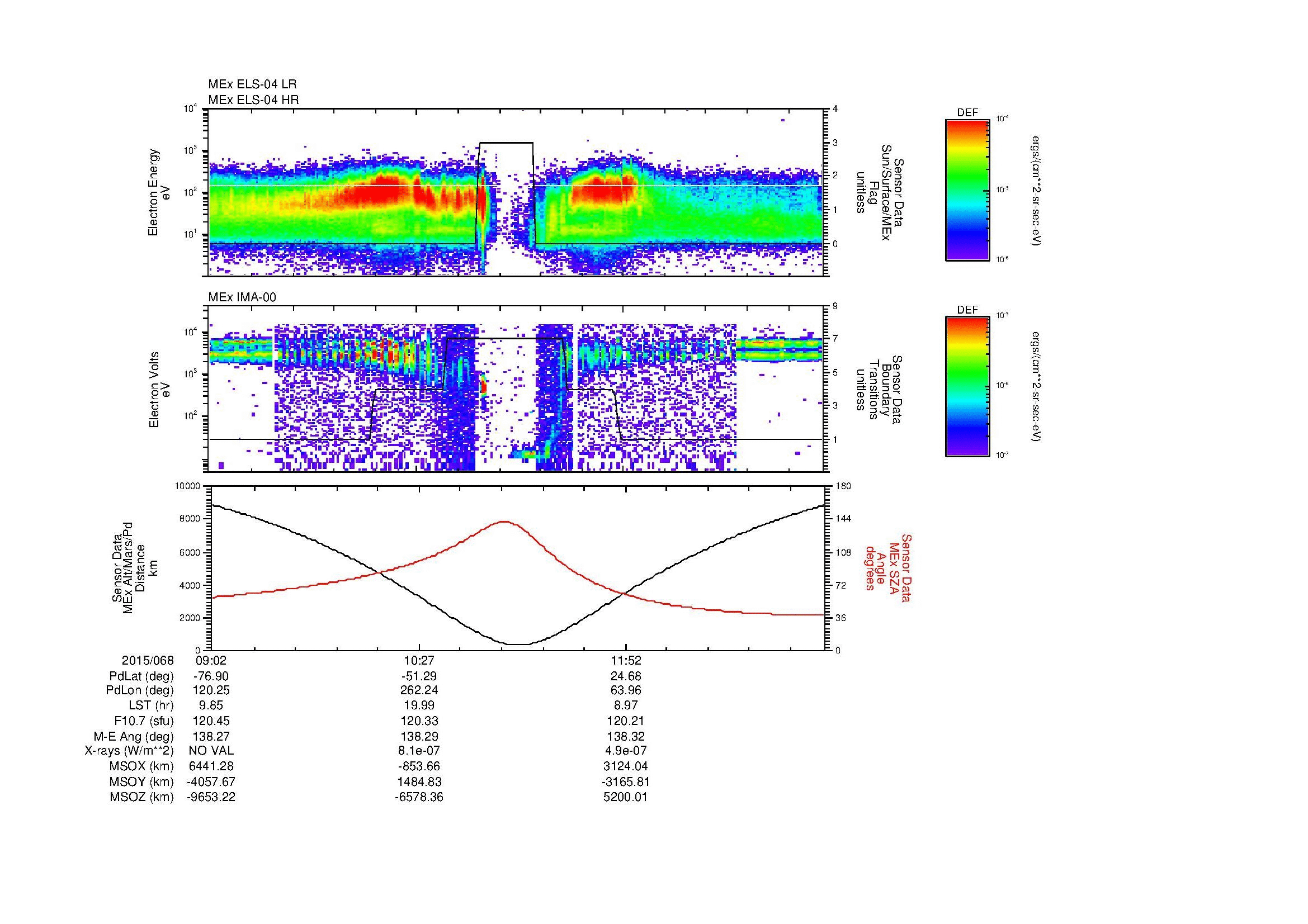The height and width of the screenshot is (924, 1308).
Task: Click the MSOZ value '-9653.22'
Action: [x=211, y=798]
